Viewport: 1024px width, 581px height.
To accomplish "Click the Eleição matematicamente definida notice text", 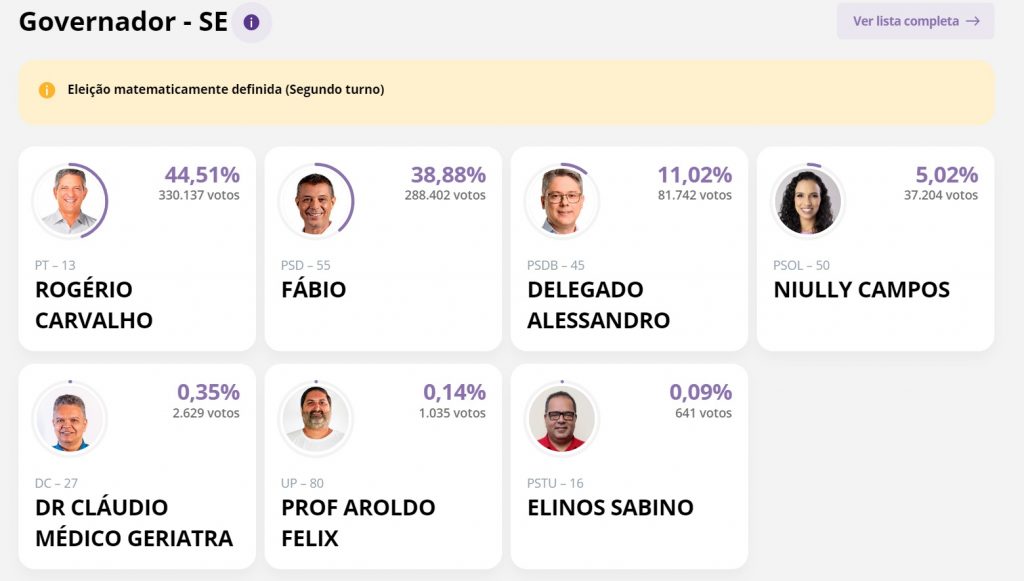I will coord(226,90).
